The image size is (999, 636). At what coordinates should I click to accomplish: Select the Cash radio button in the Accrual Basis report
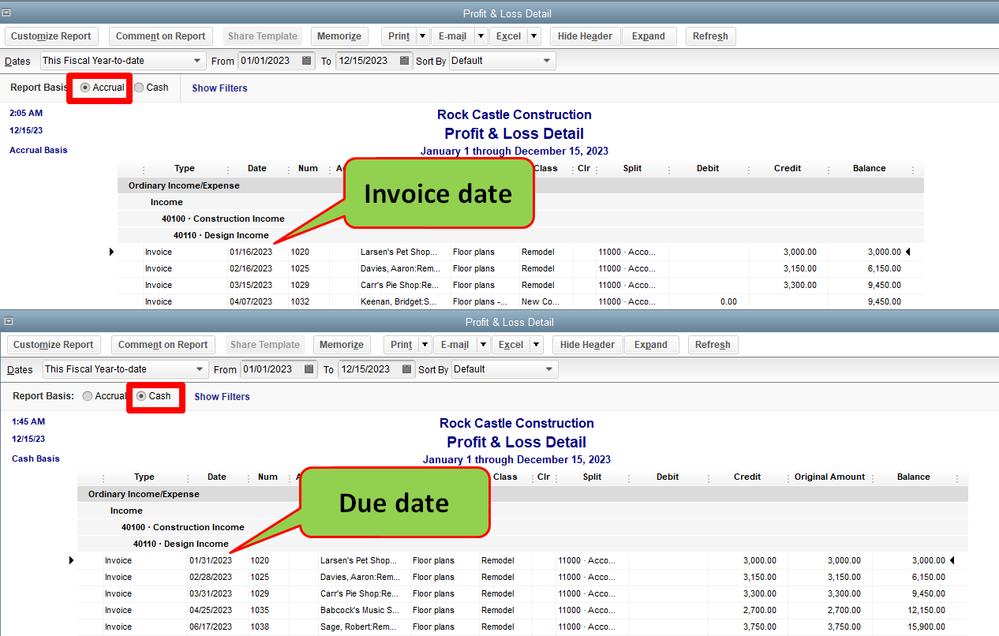pyautogui.click(x=140, y=88)
